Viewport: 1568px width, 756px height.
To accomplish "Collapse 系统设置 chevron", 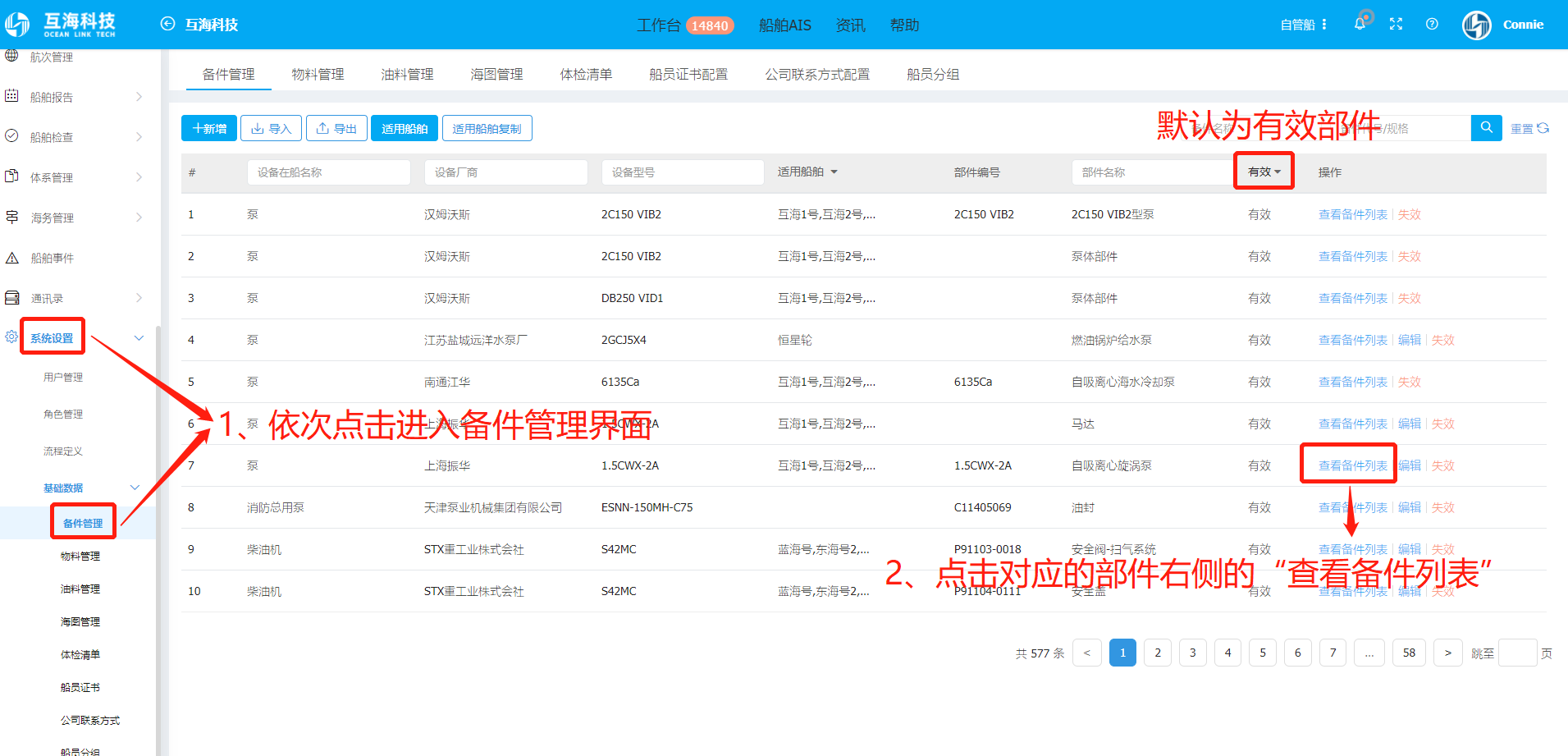I will click(x=139, y=338).
